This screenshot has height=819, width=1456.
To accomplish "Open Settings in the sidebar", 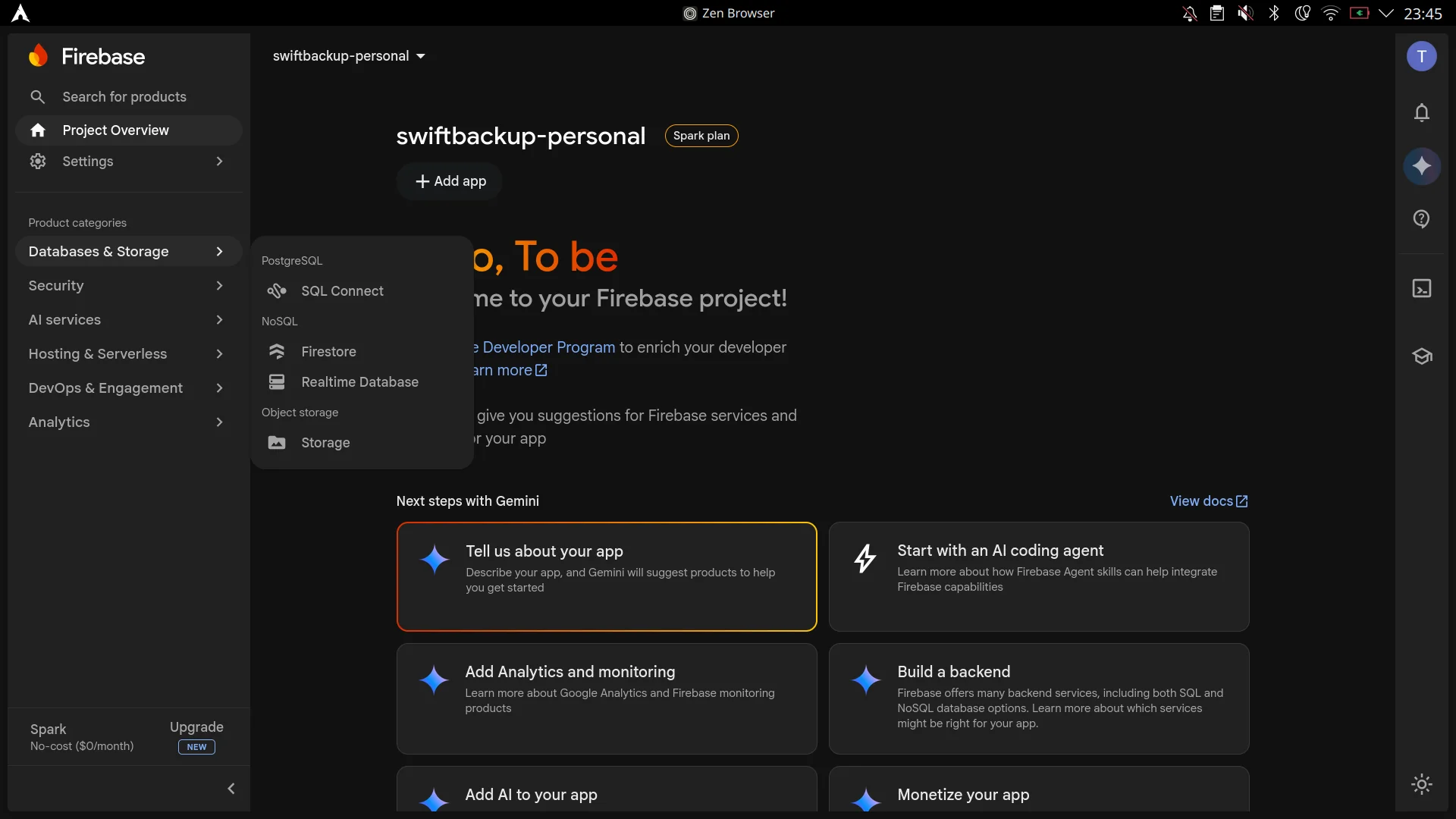I will 129,162.
